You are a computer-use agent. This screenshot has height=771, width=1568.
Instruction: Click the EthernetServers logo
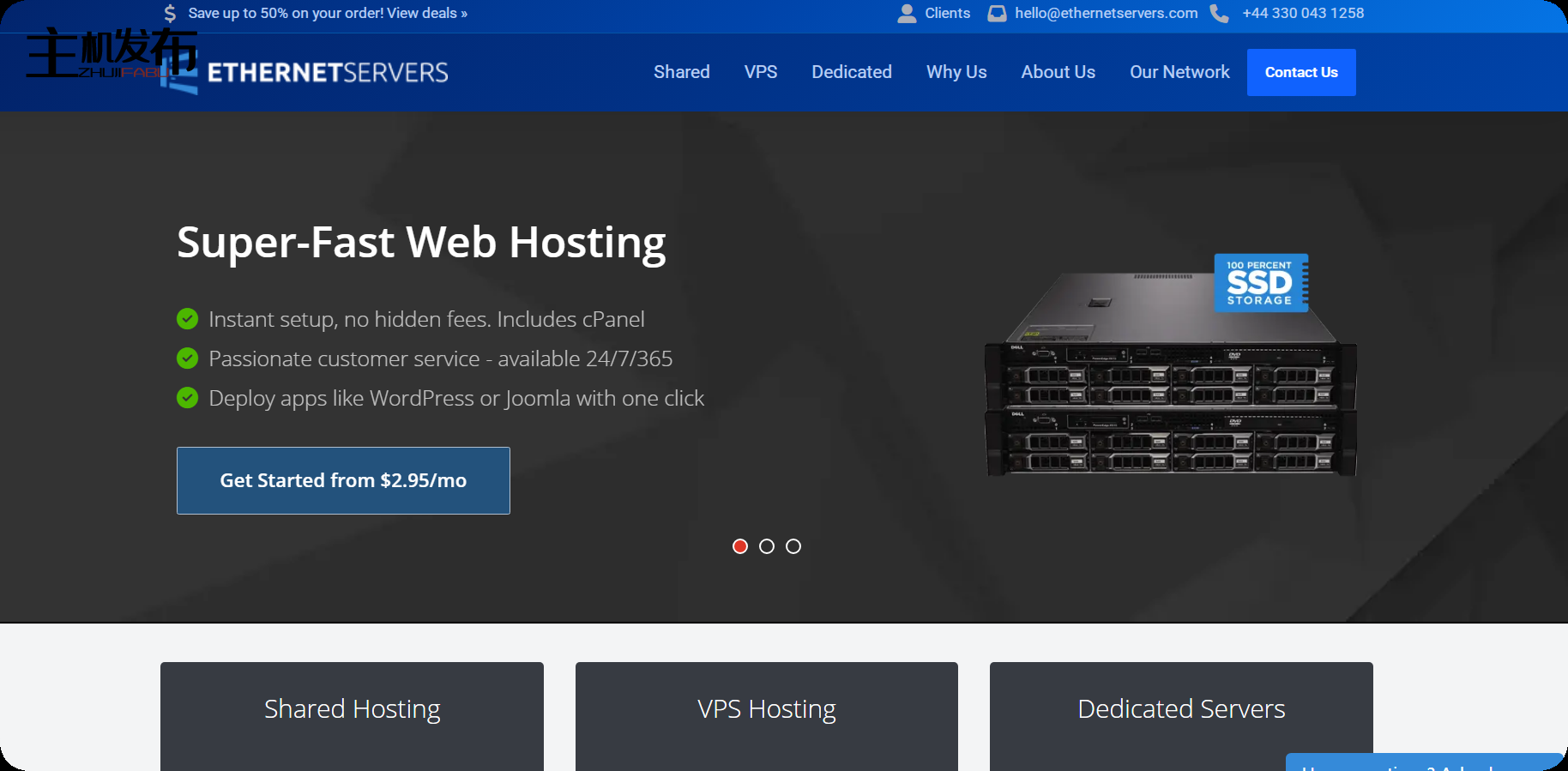pyautogui.click(x=326, y=73)
